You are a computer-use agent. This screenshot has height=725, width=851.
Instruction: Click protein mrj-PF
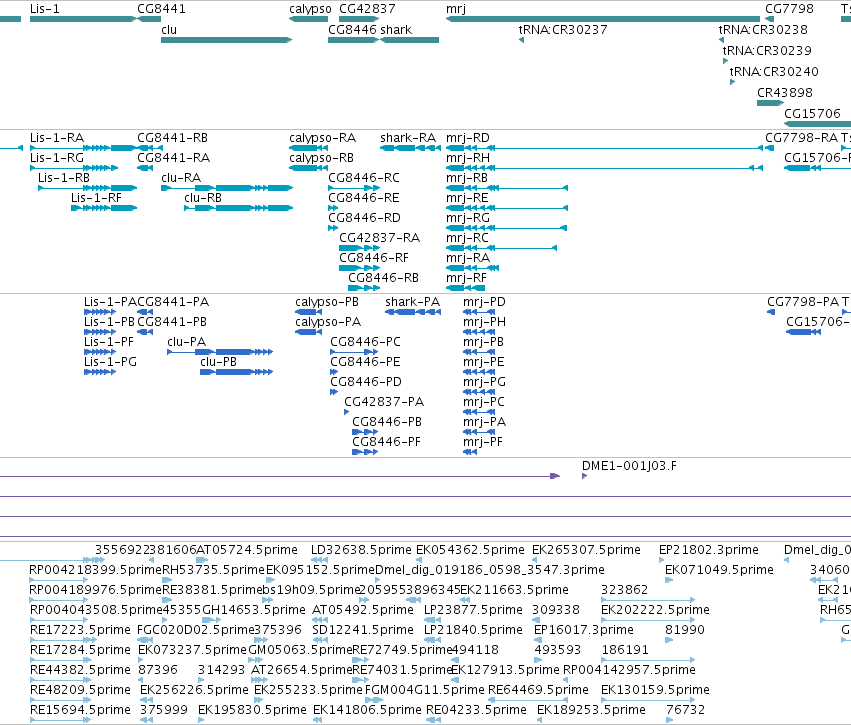[470, 452]
